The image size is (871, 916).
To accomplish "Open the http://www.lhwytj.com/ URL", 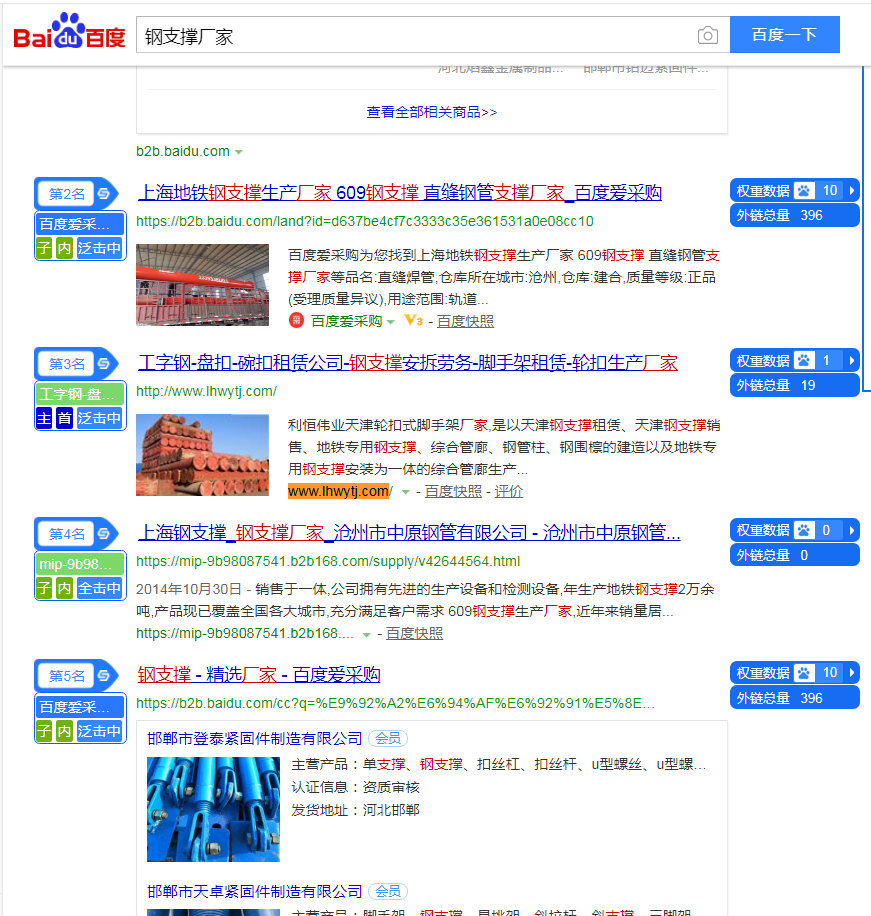I will coord(206,391).
